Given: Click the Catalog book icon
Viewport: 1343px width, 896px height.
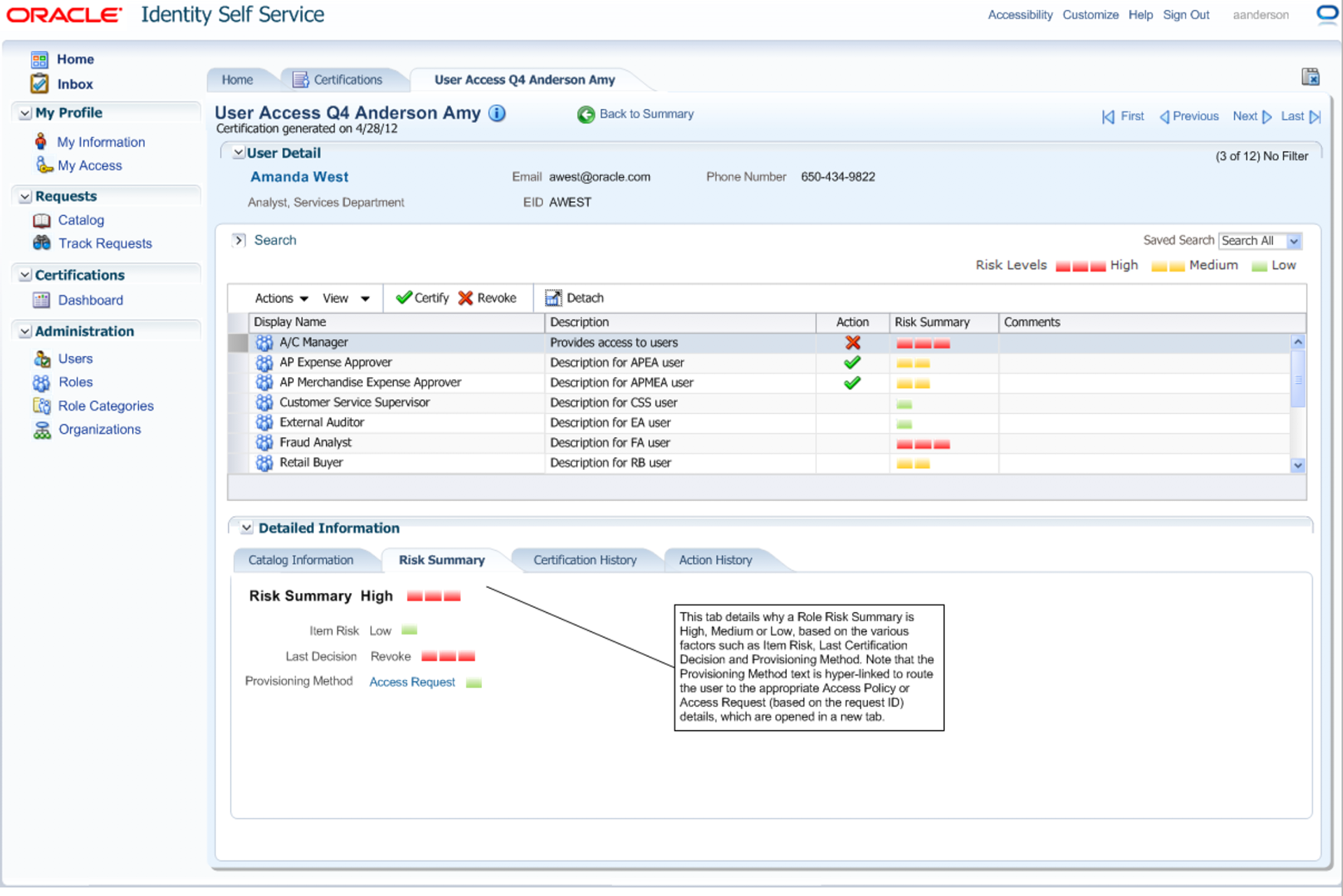Looking at the screenshot, I should pos(42,220).
